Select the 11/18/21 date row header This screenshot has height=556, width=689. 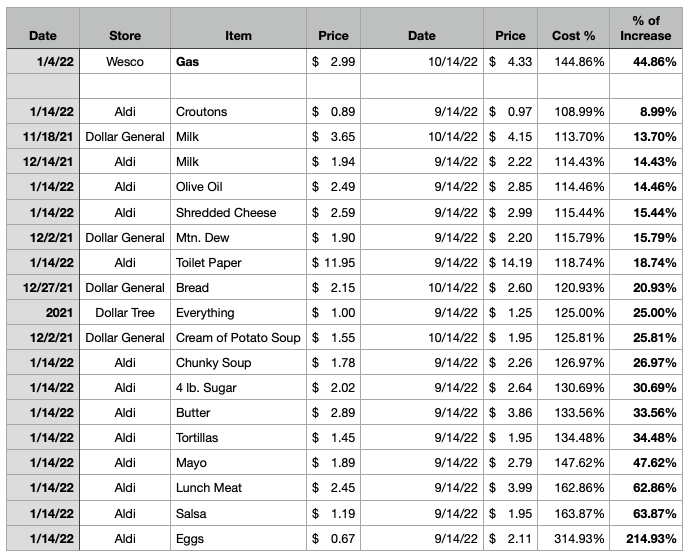click(x=43, y=136)
